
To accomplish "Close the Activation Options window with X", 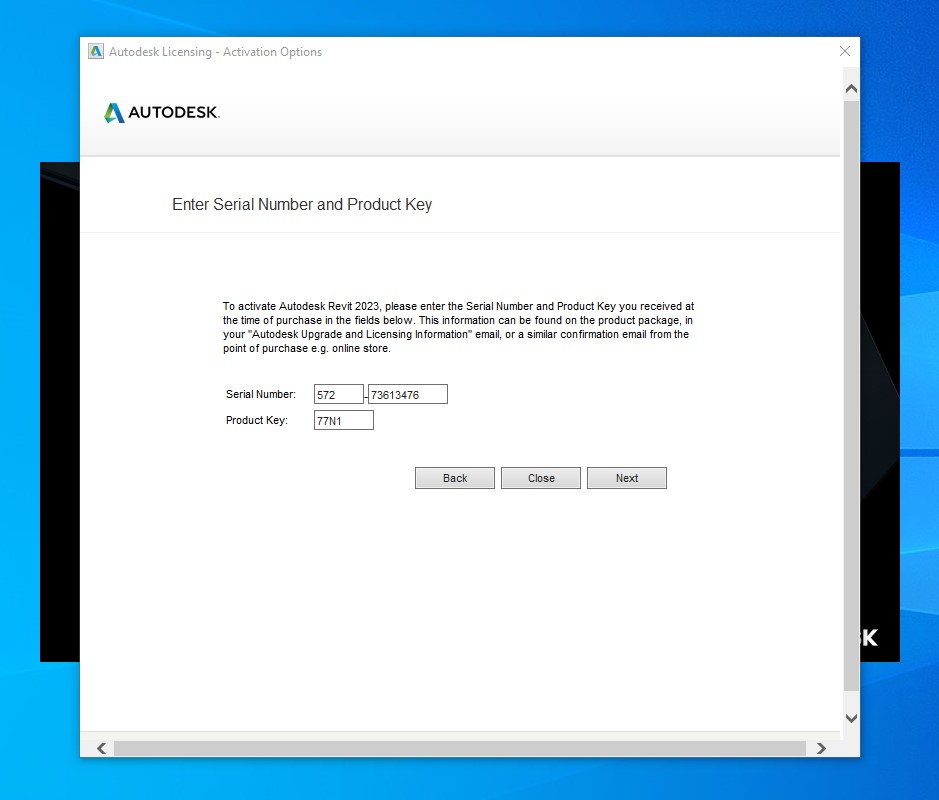I will [845, 51].
